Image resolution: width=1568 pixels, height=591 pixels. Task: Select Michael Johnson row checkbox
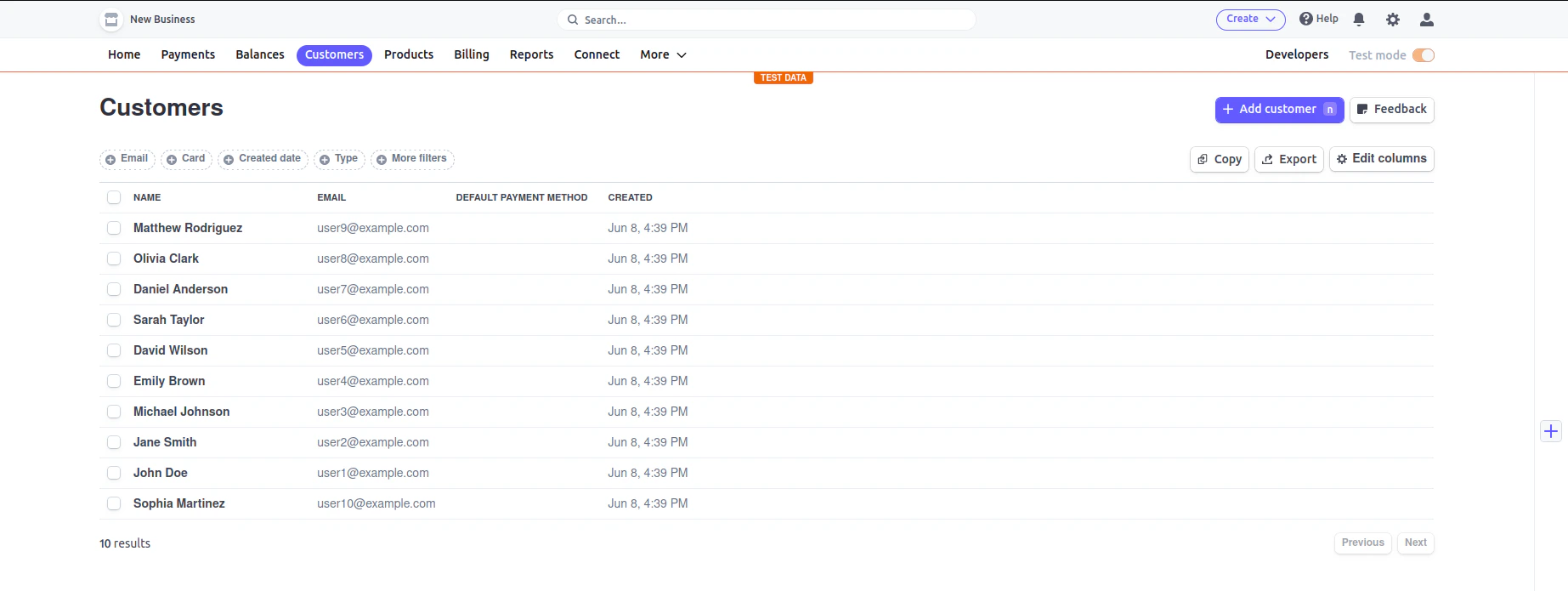(x=114, y=412)
